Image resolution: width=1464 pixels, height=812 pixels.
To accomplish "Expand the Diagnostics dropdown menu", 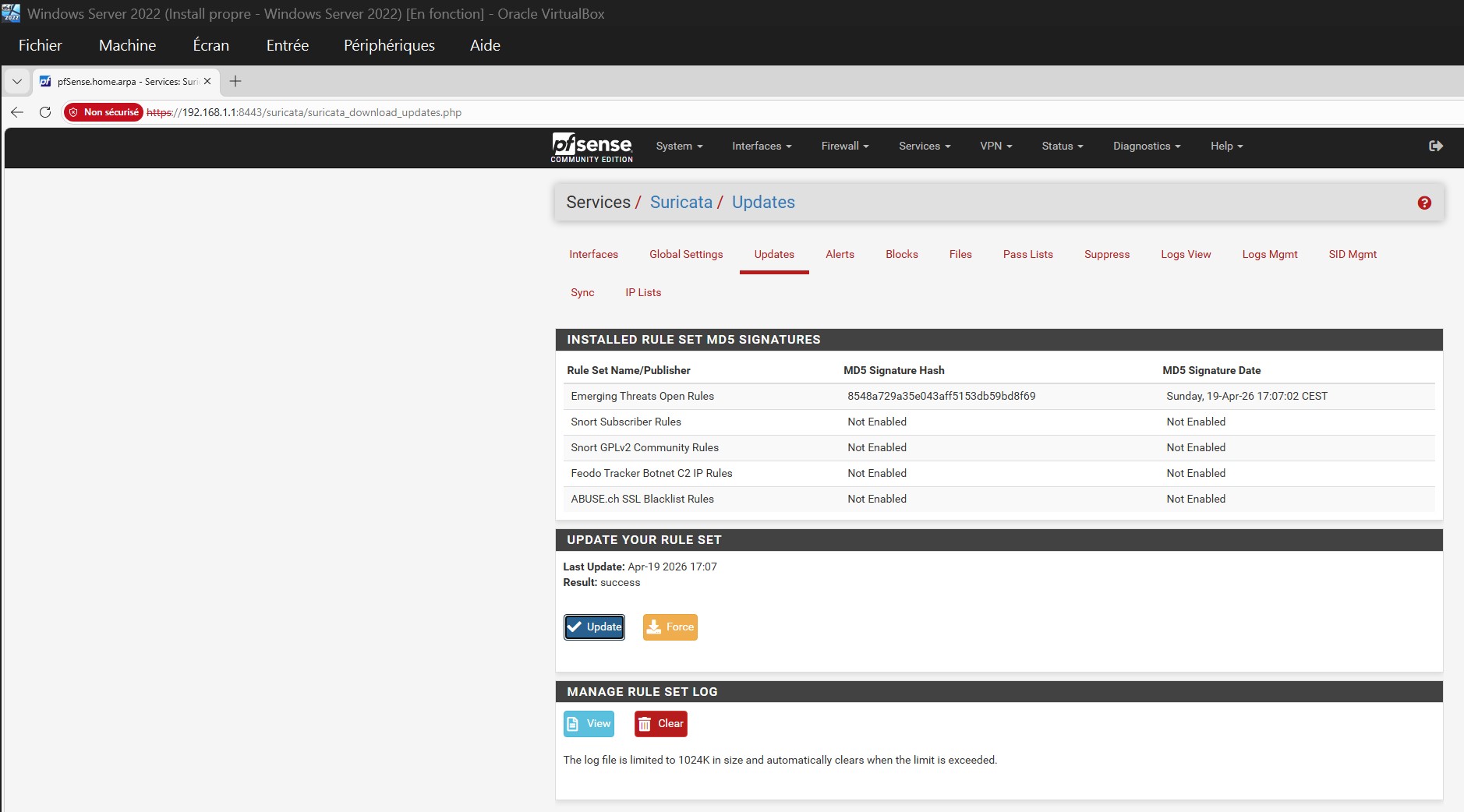I will (1146, 146).
